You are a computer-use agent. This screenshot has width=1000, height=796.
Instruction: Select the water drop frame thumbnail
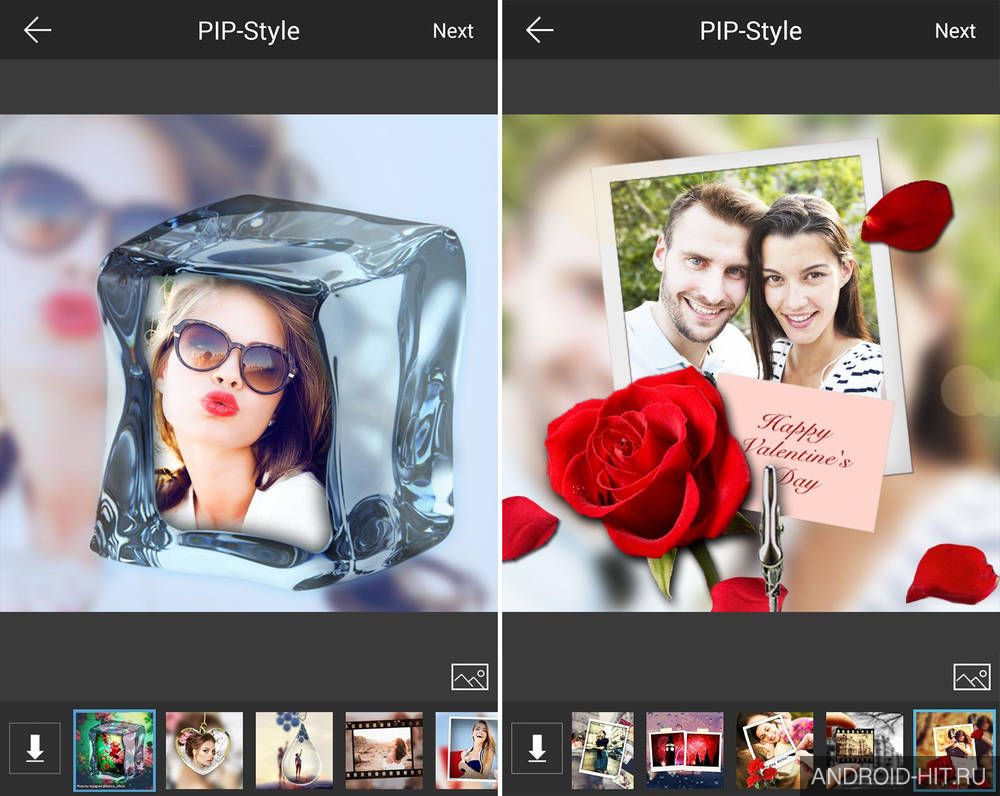click(294, 751)
